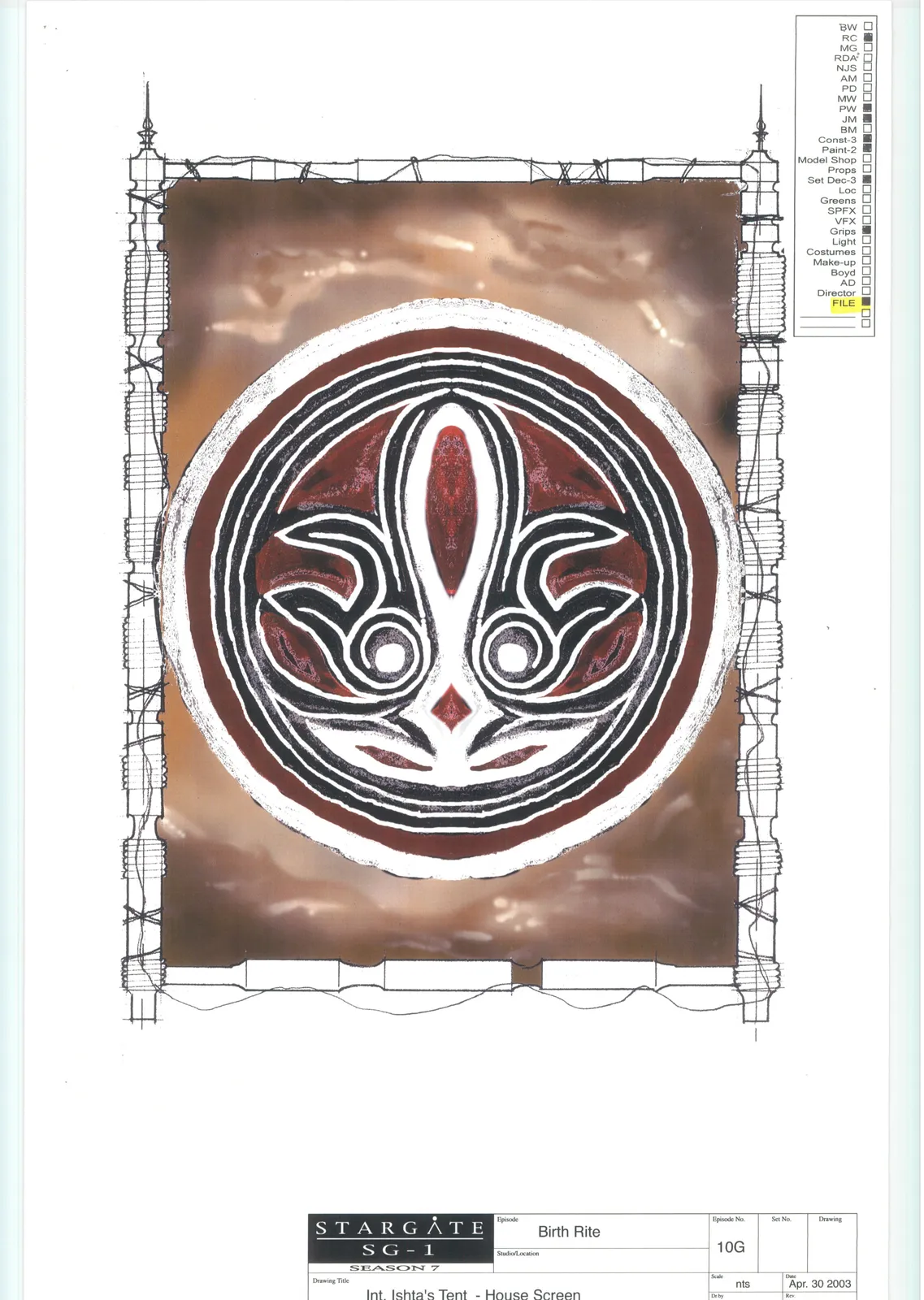This screenshot has height=1300, width=924.
Task: Click the circular emblem in the screen design
Action: [x=451, y=589]
